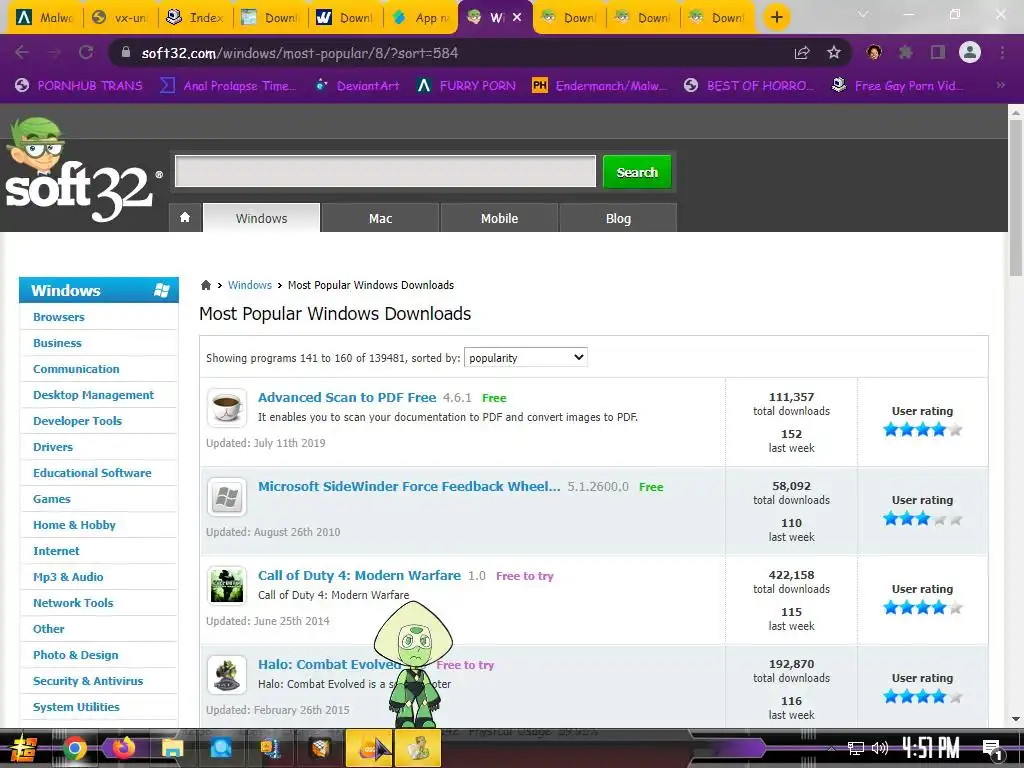The image size is (1024, 768).
Task: Show hidden system tray icons
Action: (x=831, y=748)
